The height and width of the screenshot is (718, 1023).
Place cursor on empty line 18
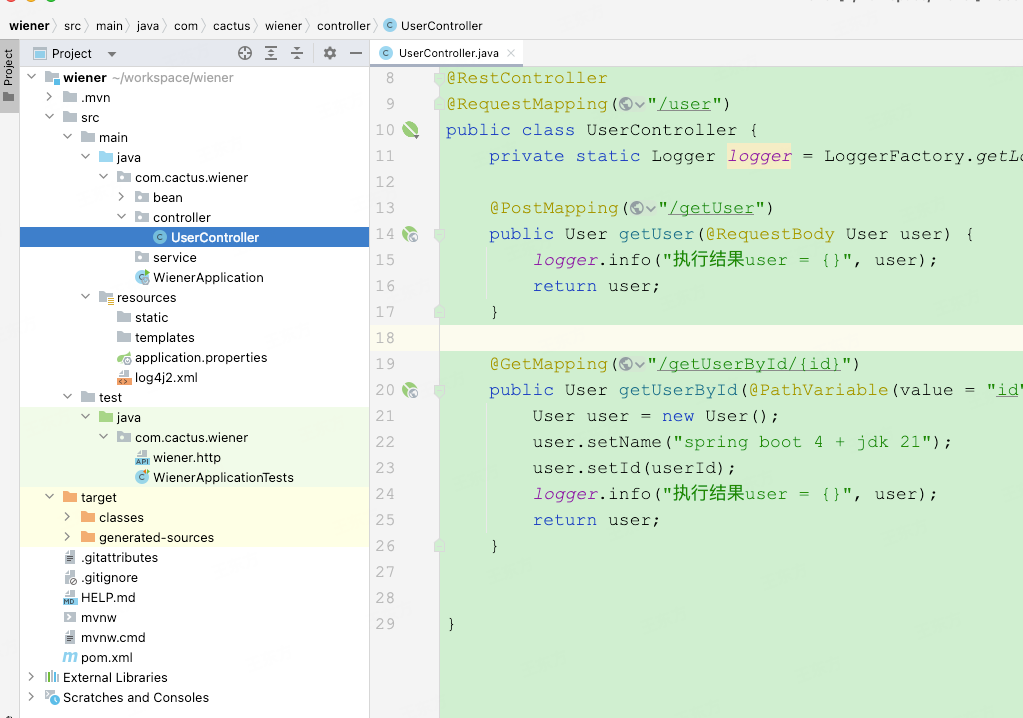pyautogui.click(x=731, y=338)
